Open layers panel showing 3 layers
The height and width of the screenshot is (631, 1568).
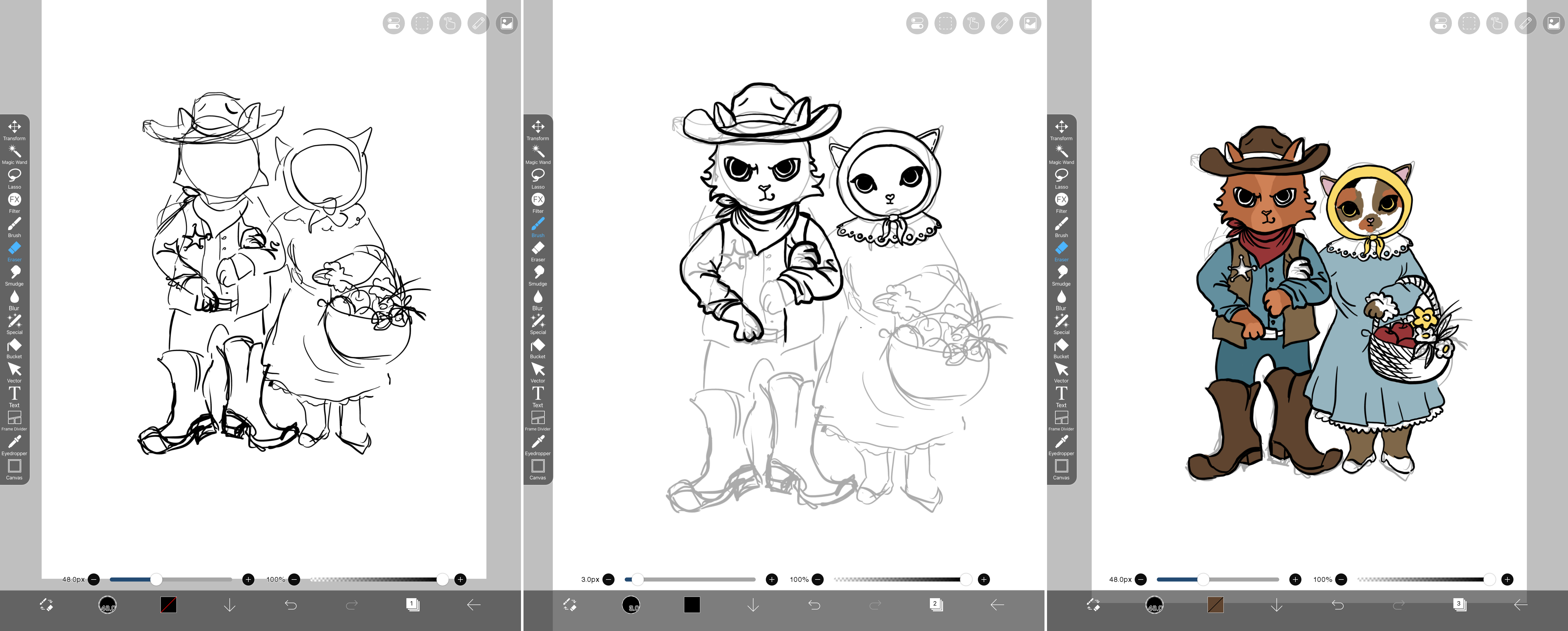pyautogui.click(x=1460, y=605)
